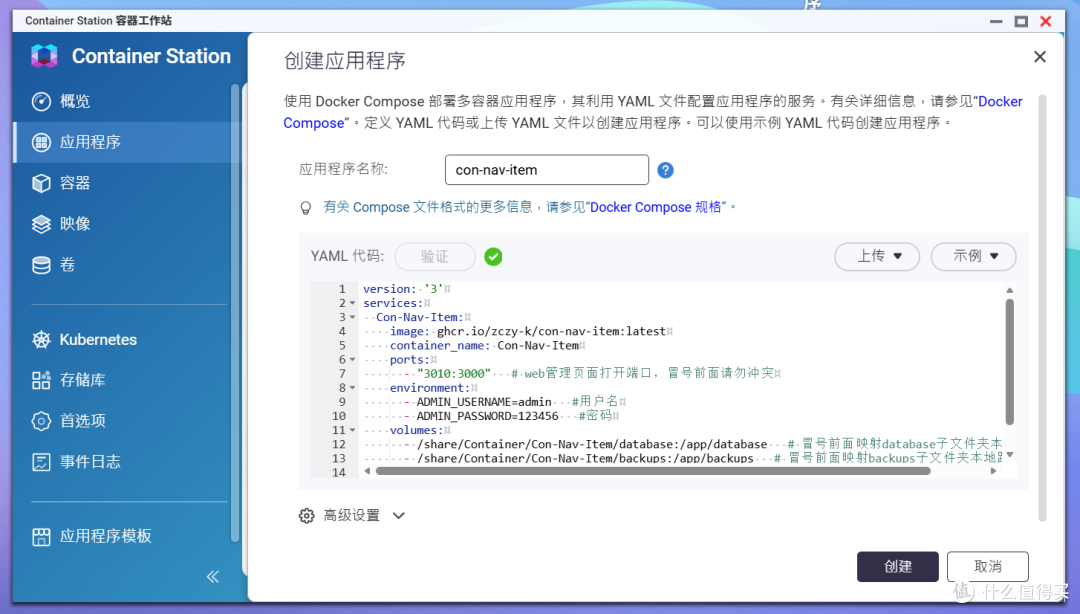Click the 事件日志 event log icon
Image resolution: width=1080 pixels, height=614 pixels.
[41, 462]
